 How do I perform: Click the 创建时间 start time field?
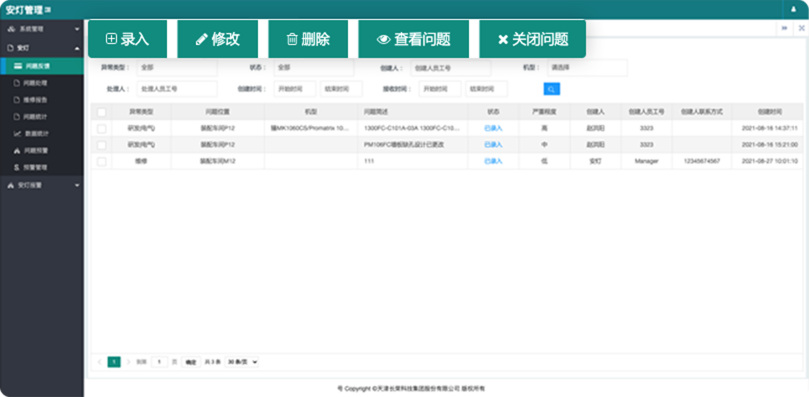(295, 89)
